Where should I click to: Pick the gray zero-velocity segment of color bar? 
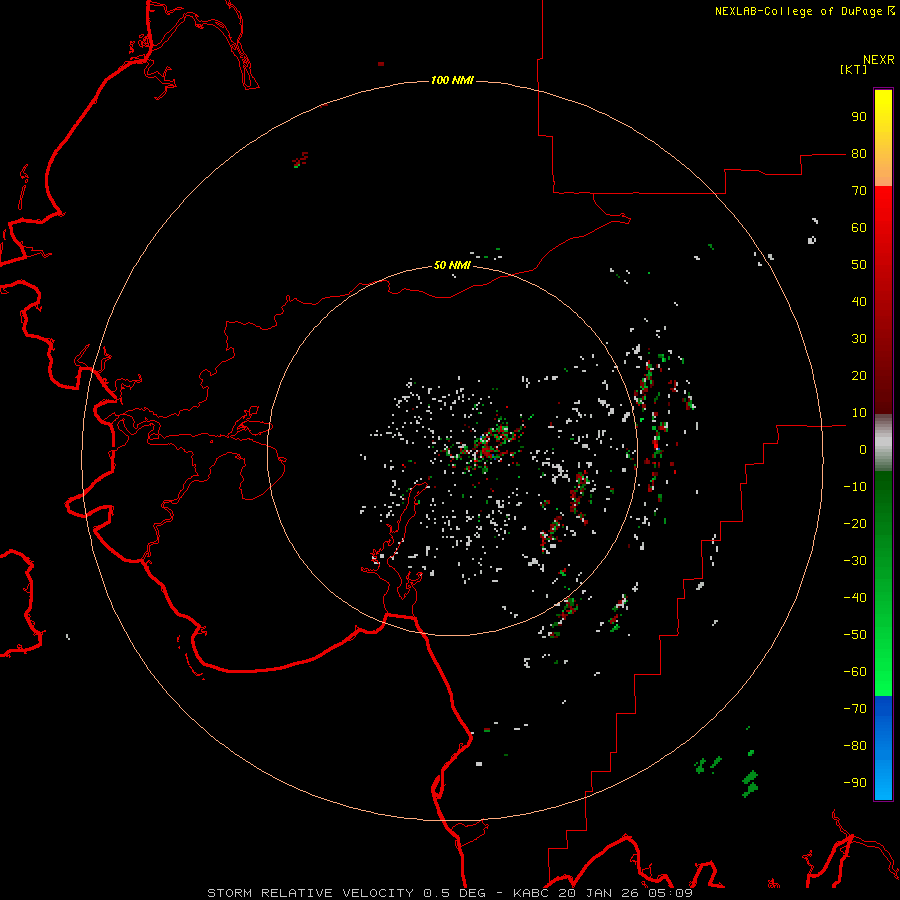883,443
